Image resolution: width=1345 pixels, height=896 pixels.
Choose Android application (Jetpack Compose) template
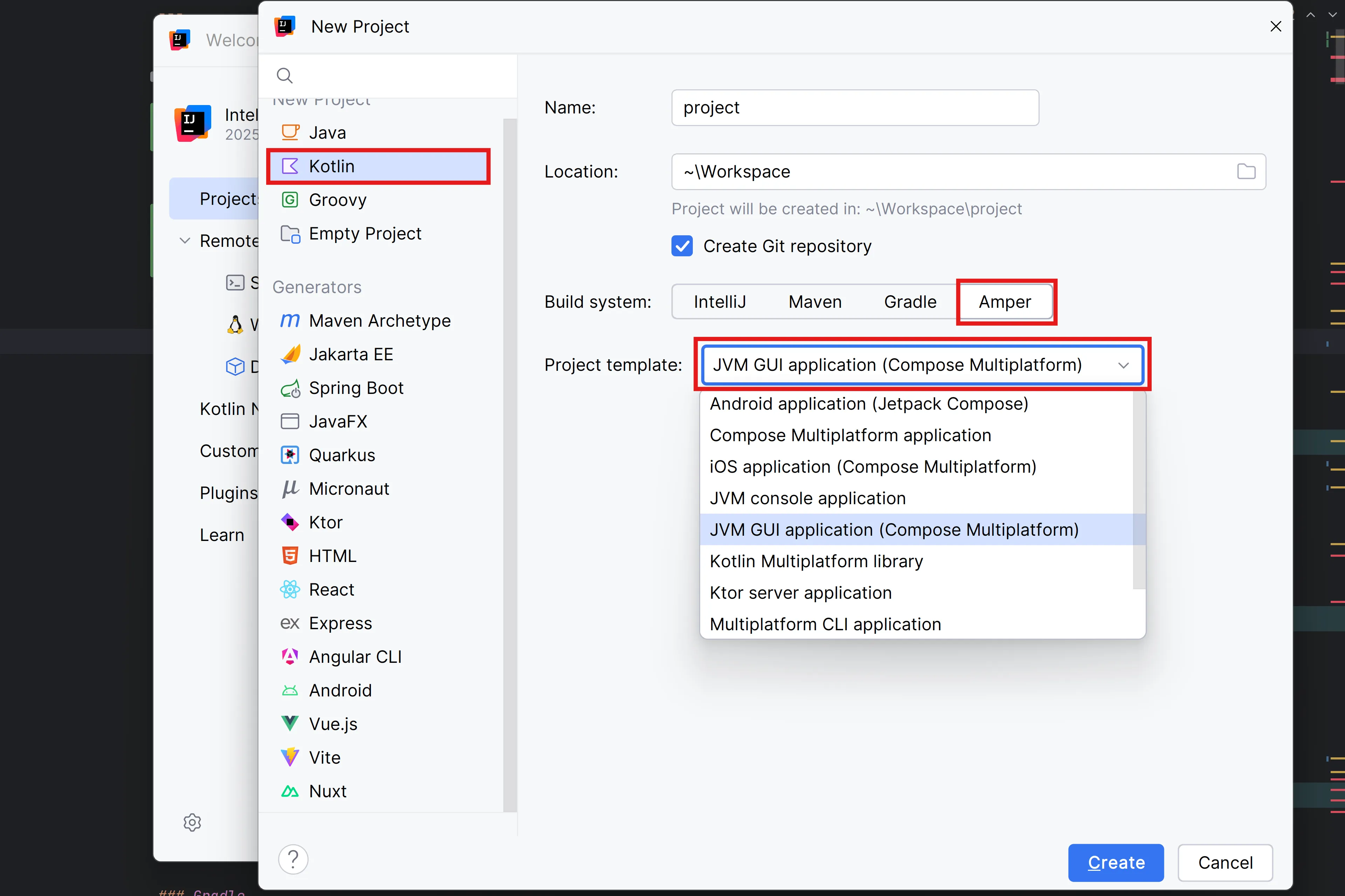pos(917,404)
